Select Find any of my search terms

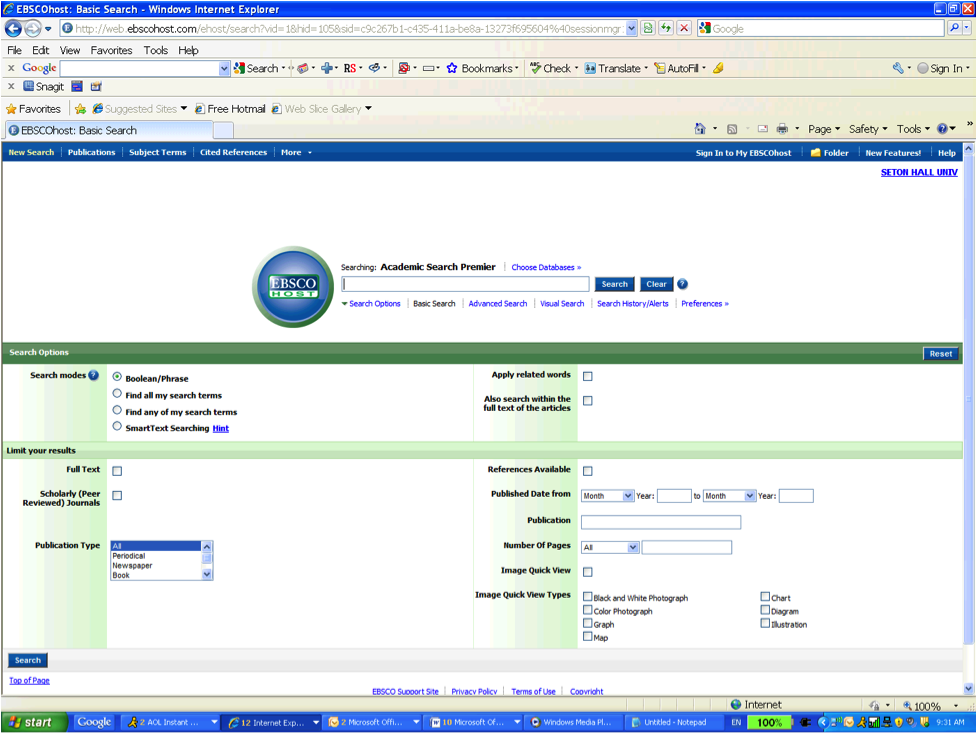point(117,410)
